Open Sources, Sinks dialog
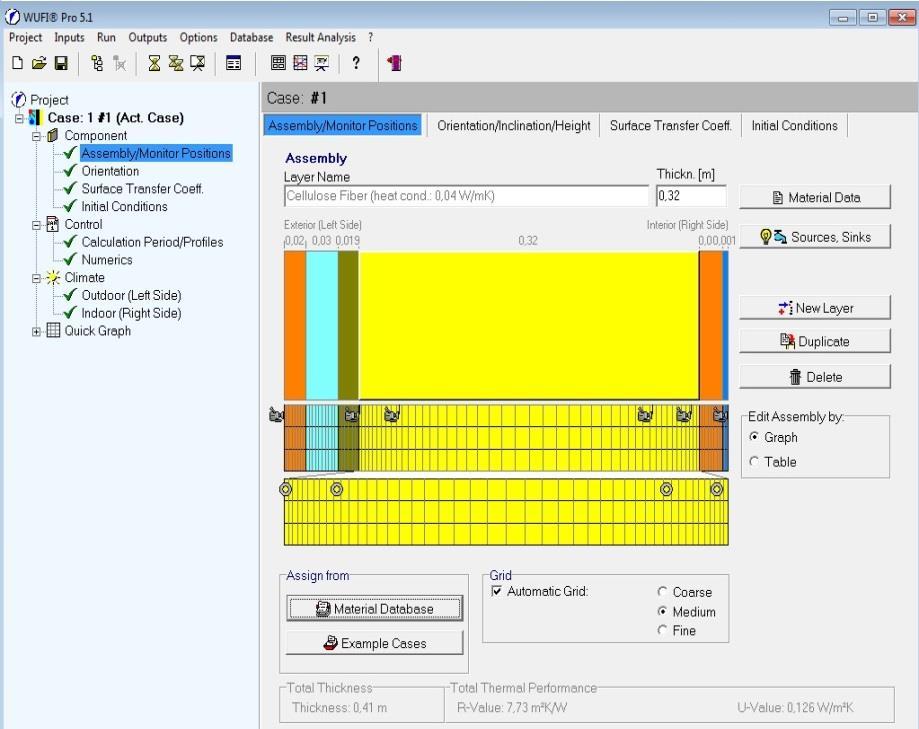Screen dimensions: 919x729 coord(815,237)
